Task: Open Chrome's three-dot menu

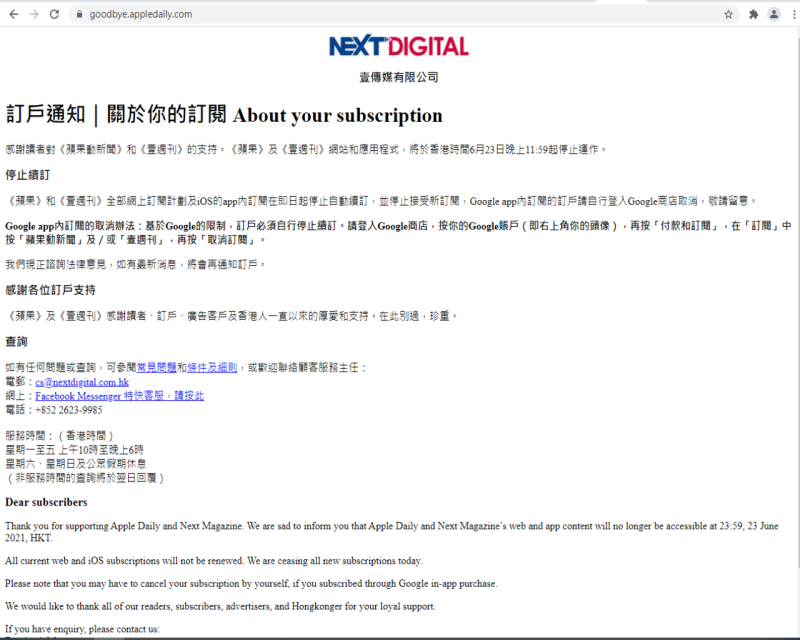Action: (x=794, y=14)
